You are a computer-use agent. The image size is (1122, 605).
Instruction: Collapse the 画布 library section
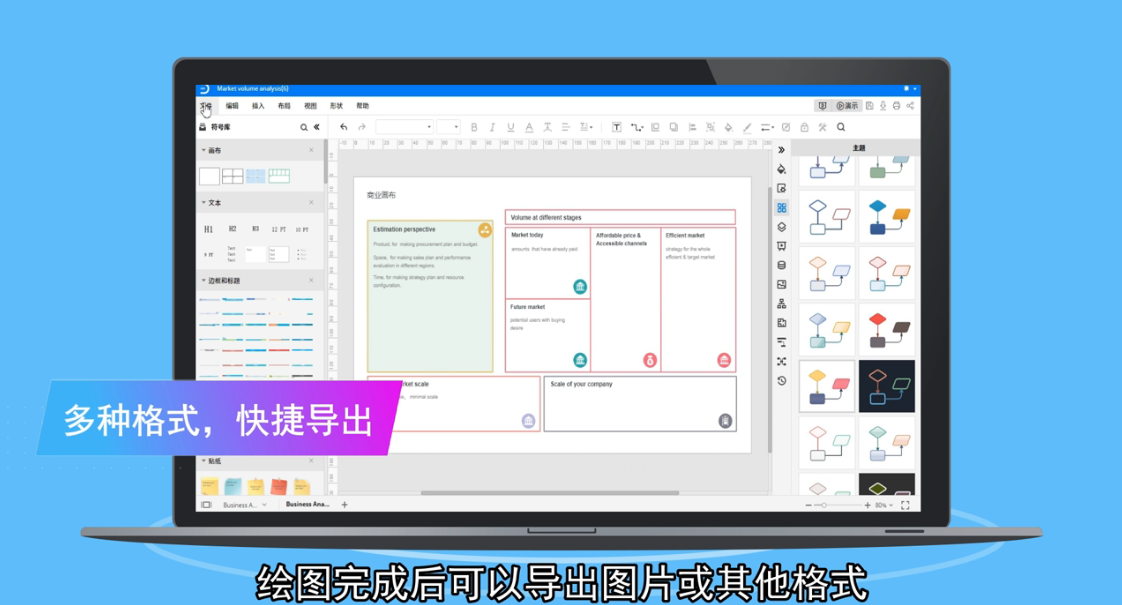(204, 150)
